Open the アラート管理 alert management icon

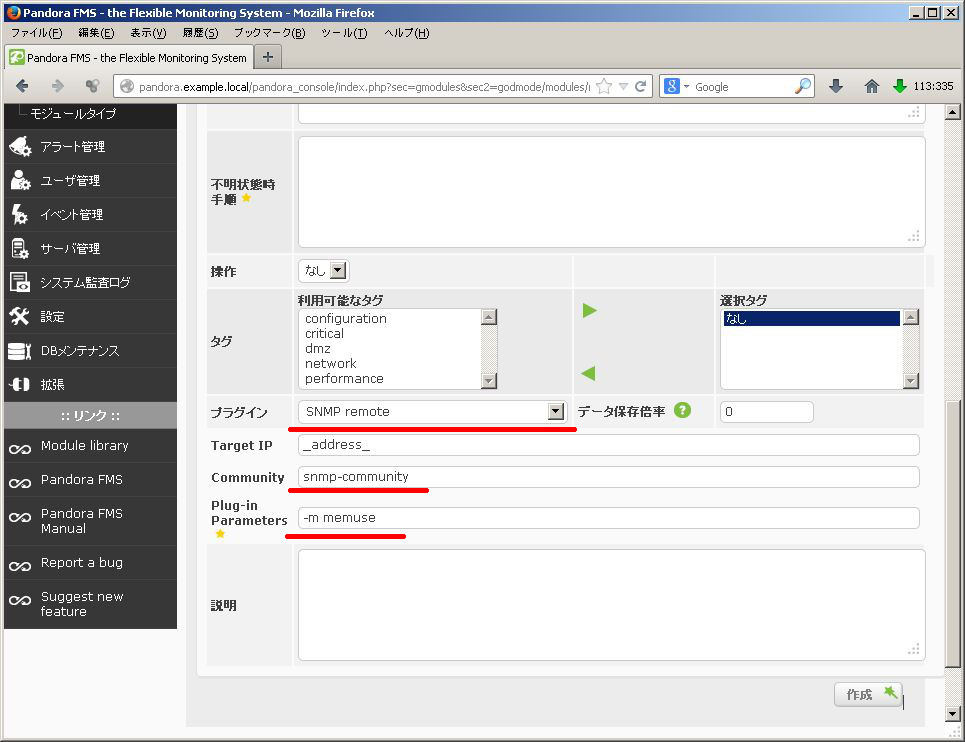click(x=20, y=146)
